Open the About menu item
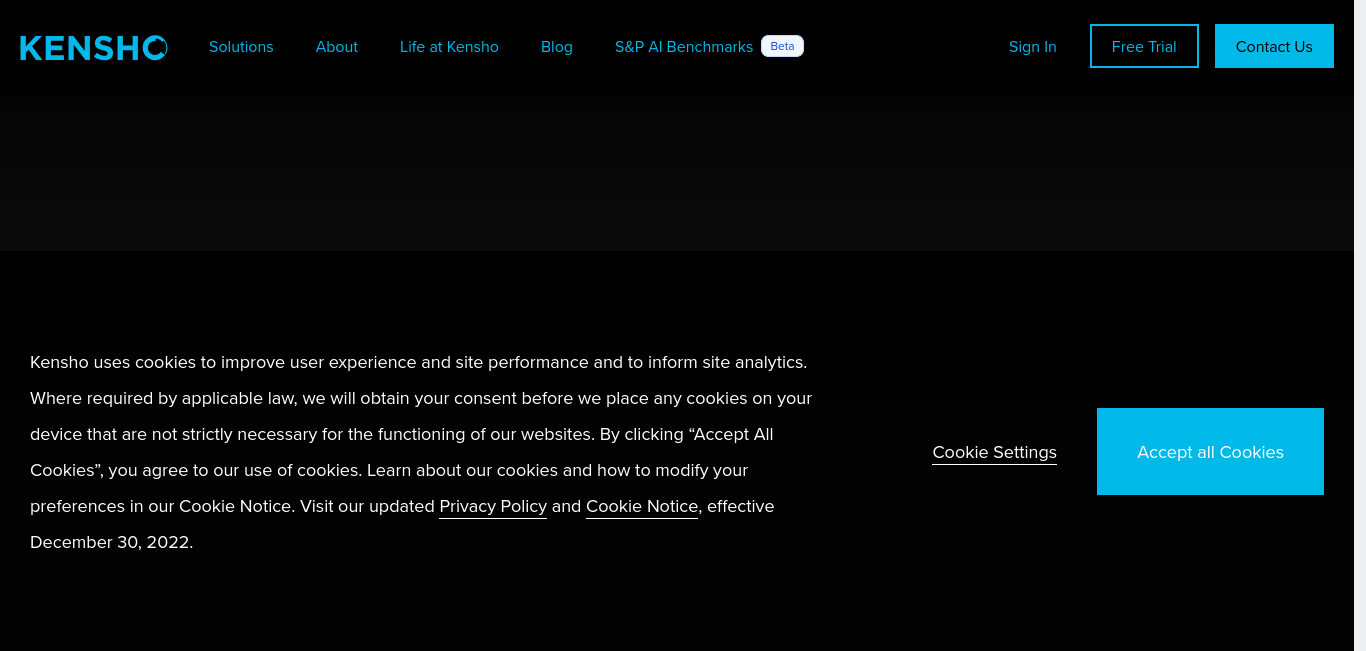The height and width of the screenshot is (651, 1366). [x=337, y=47]
